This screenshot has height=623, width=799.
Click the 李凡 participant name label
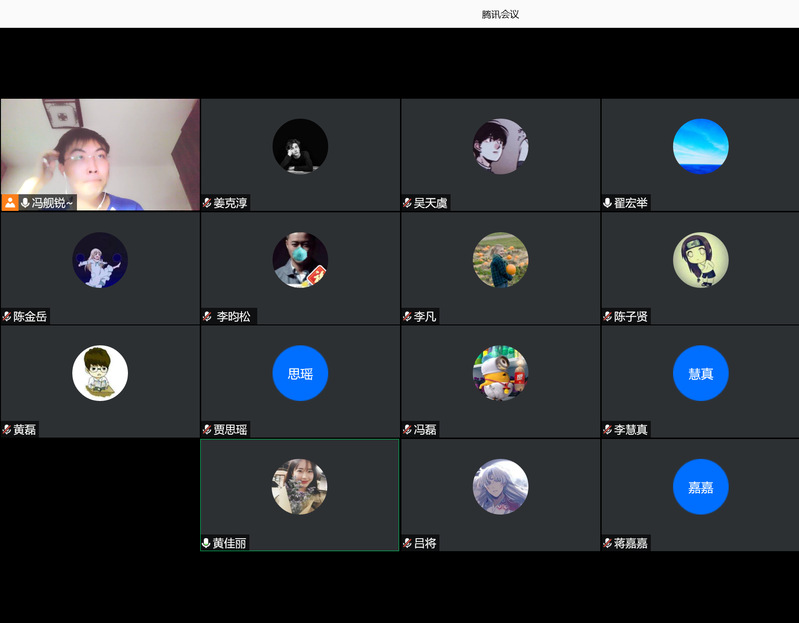[x=425, y=317]
